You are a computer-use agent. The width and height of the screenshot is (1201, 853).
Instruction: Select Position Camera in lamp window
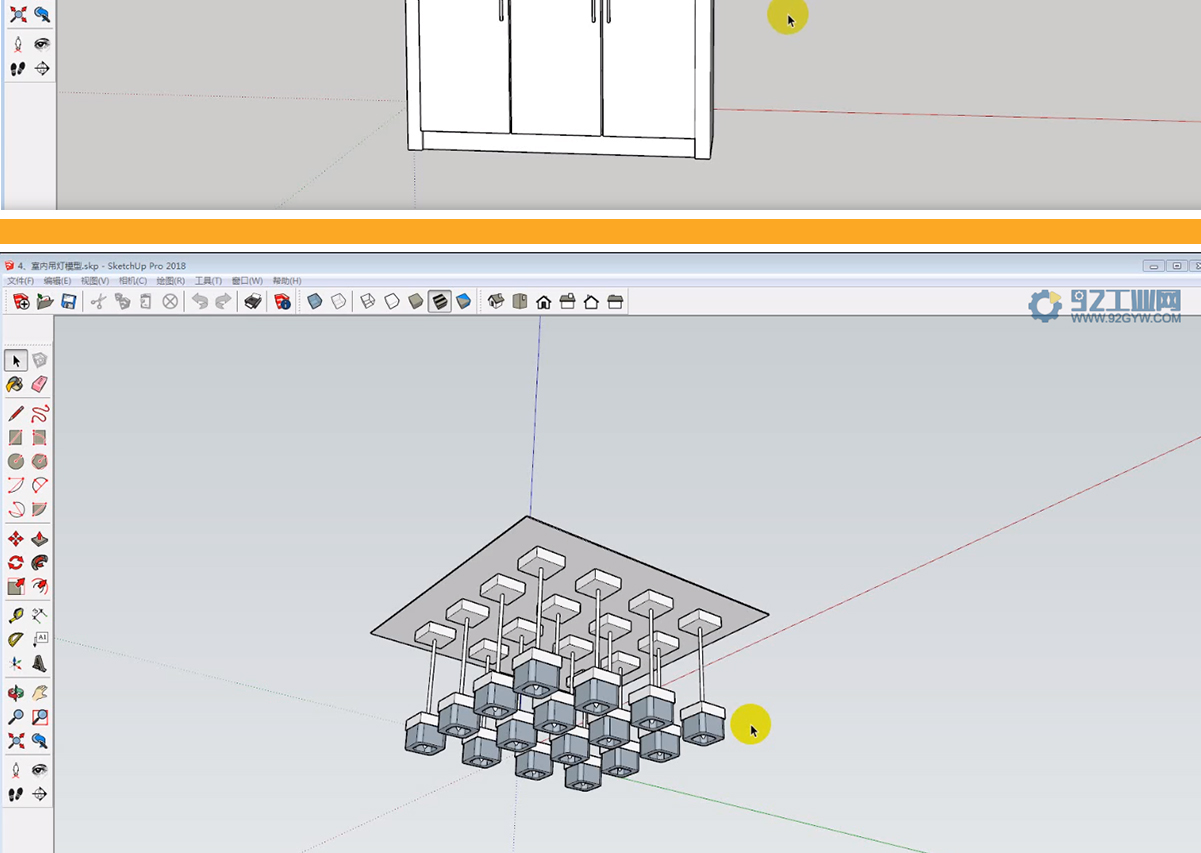(16, 770)
